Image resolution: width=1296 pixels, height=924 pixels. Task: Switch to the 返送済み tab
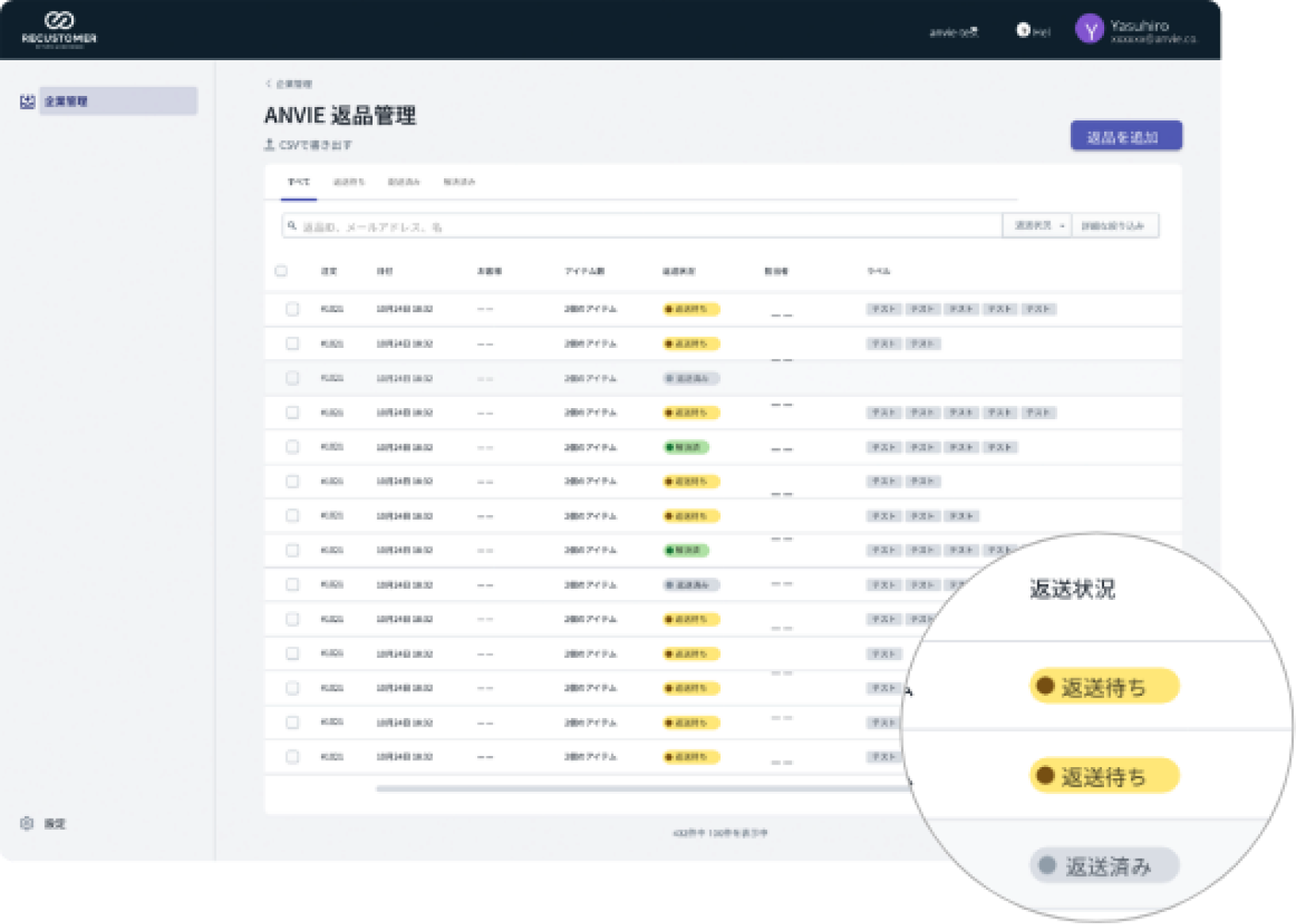pyautogui.click(x=403, y=182)
